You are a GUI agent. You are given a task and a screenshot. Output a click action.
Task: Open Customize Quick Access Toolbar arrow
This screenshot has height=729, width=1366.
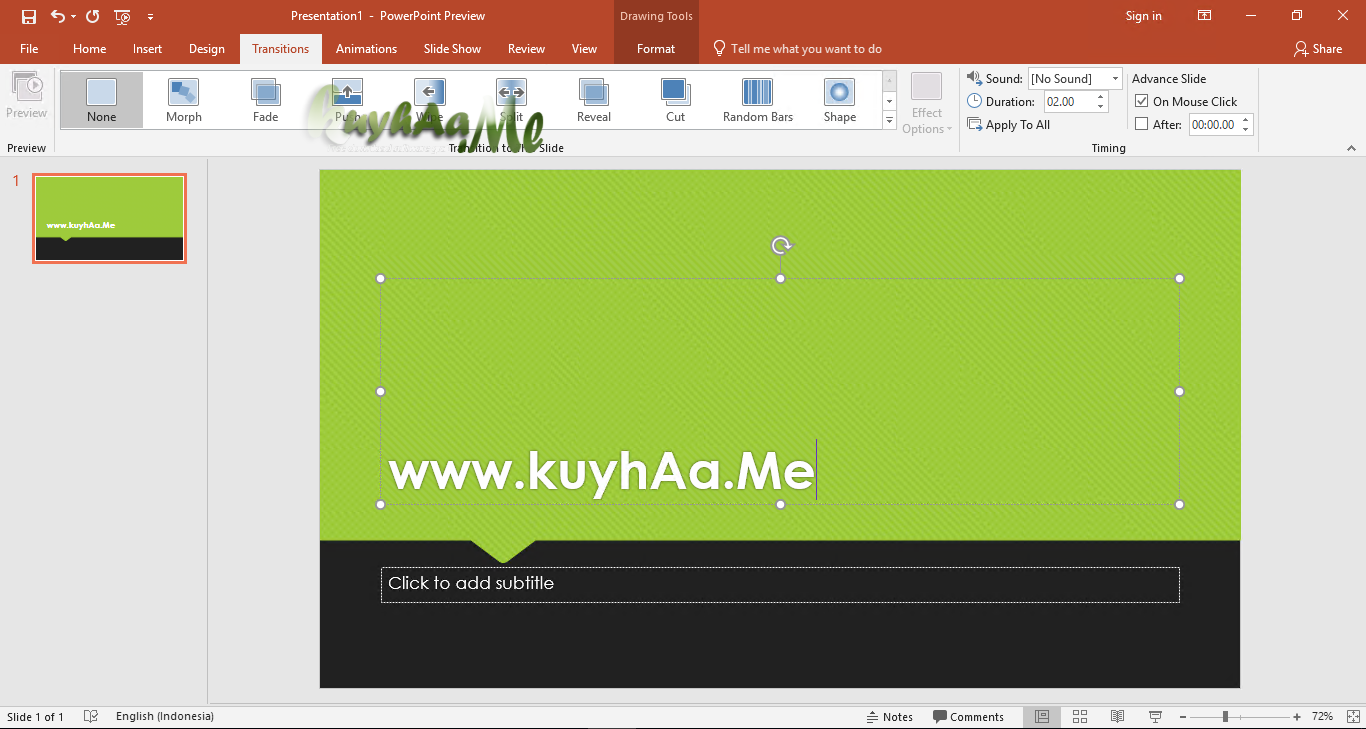click(x=150, y=16)
